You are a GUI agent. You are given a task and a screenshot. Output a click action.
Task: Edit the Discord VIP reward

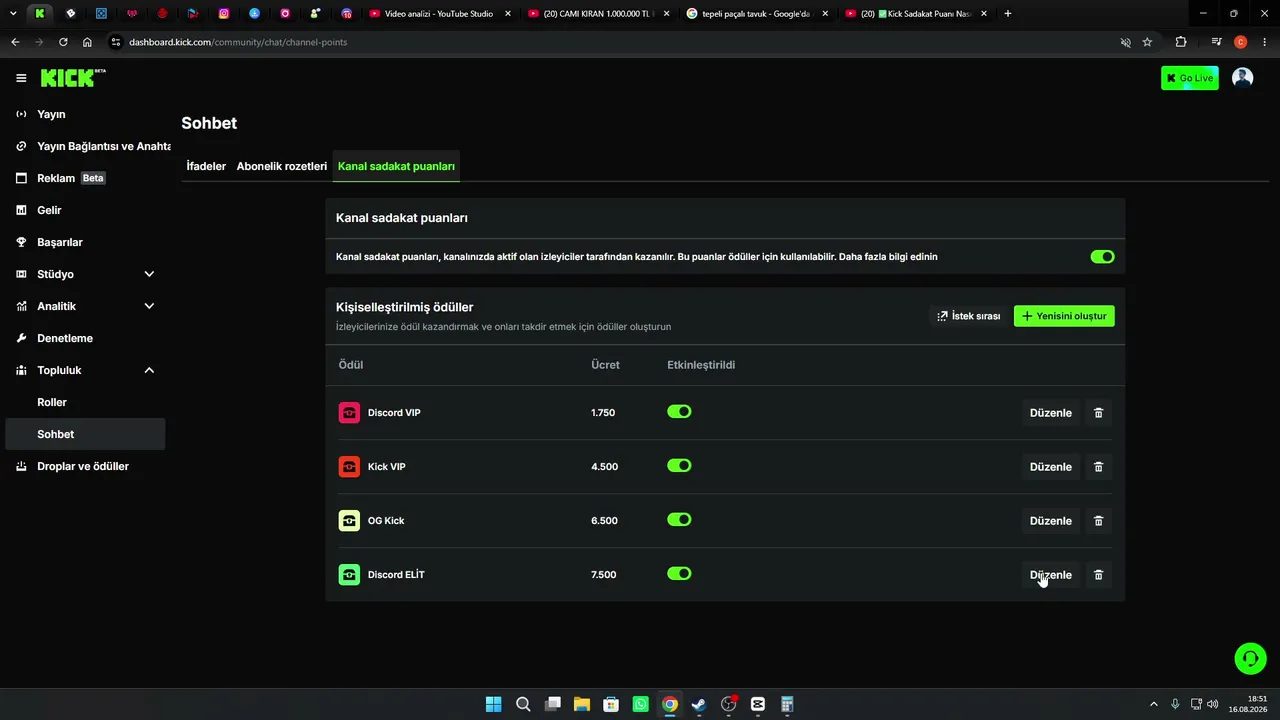(x=1051, y=413)
